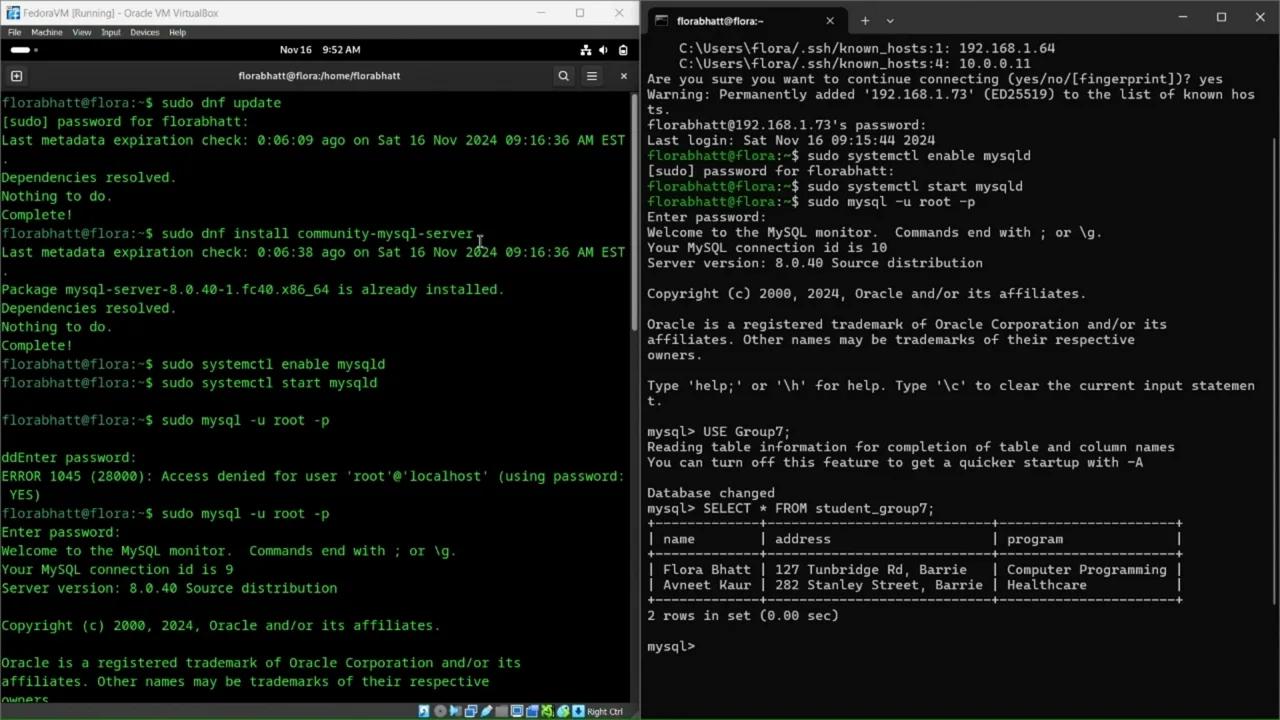Click the recording icon in VirtualBox status bar
1280x720 pixels.
[532, 711]
